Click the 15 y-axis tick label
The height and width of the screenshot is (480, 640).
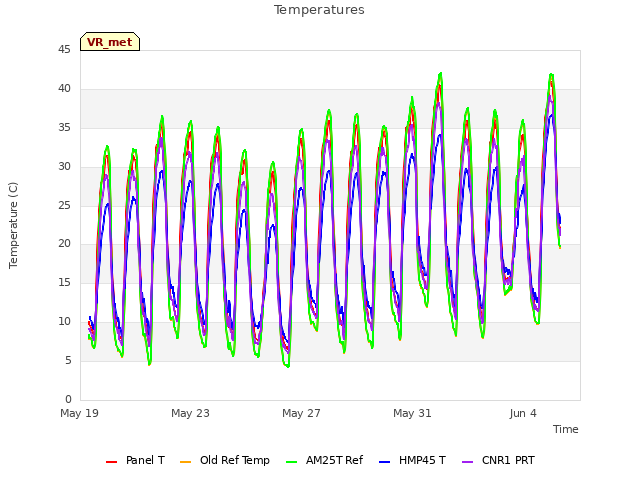tap(64, 282)
